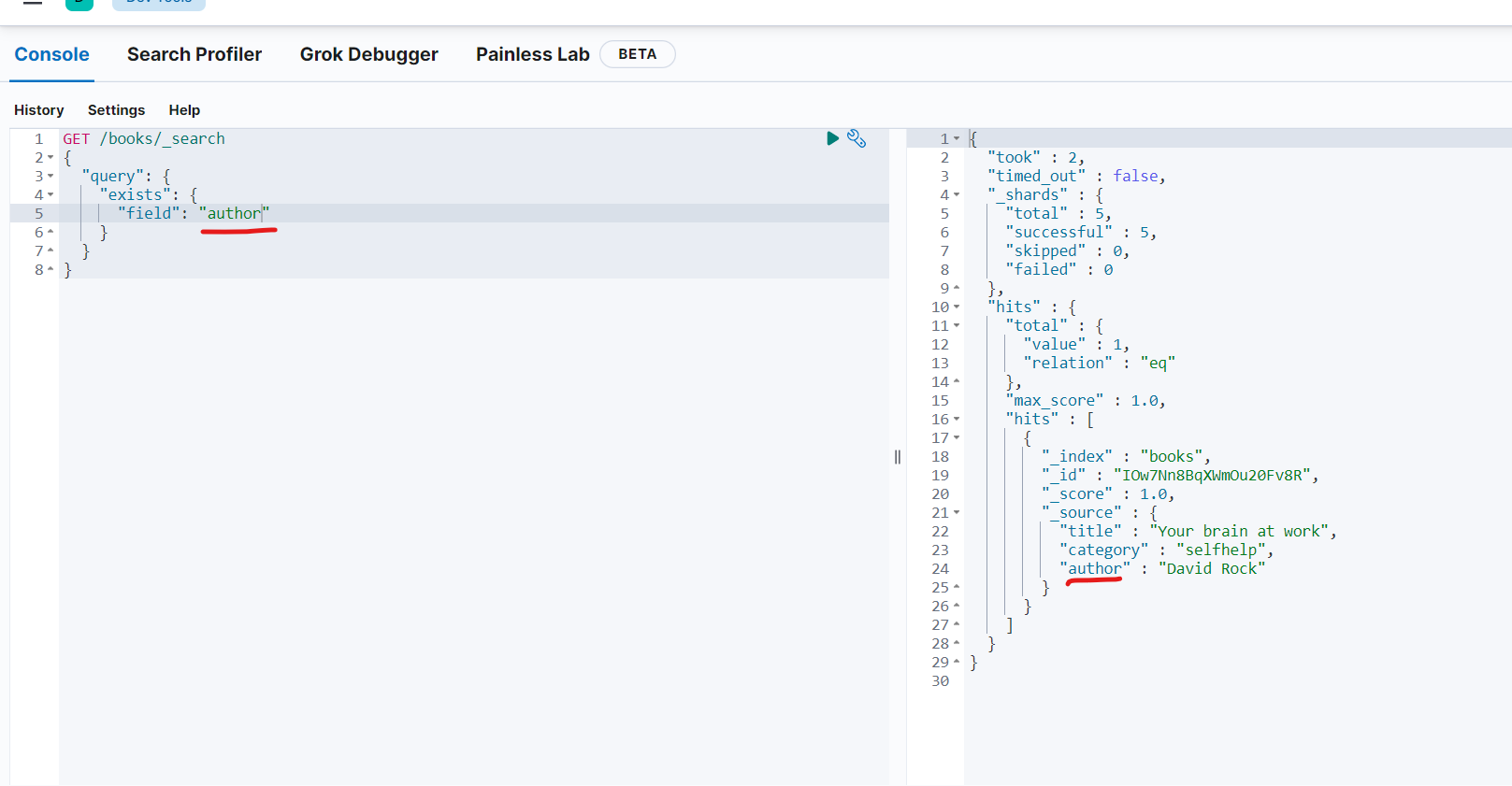
Task: Open console Settings
Action: (117, 110)
